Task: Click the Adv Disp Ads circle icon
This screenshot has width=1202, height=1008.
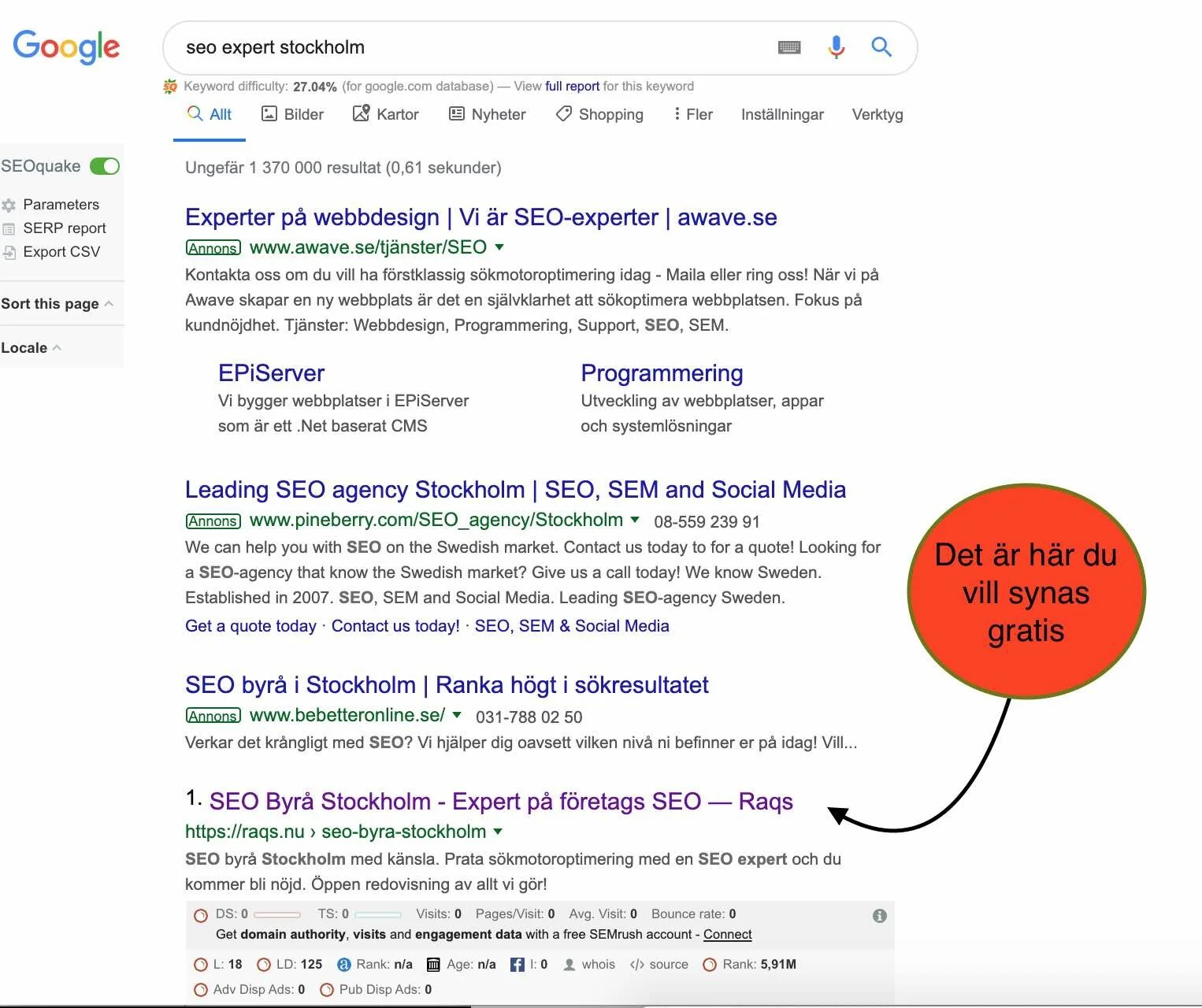Action: pyautogui.click(x=201, y=990)
